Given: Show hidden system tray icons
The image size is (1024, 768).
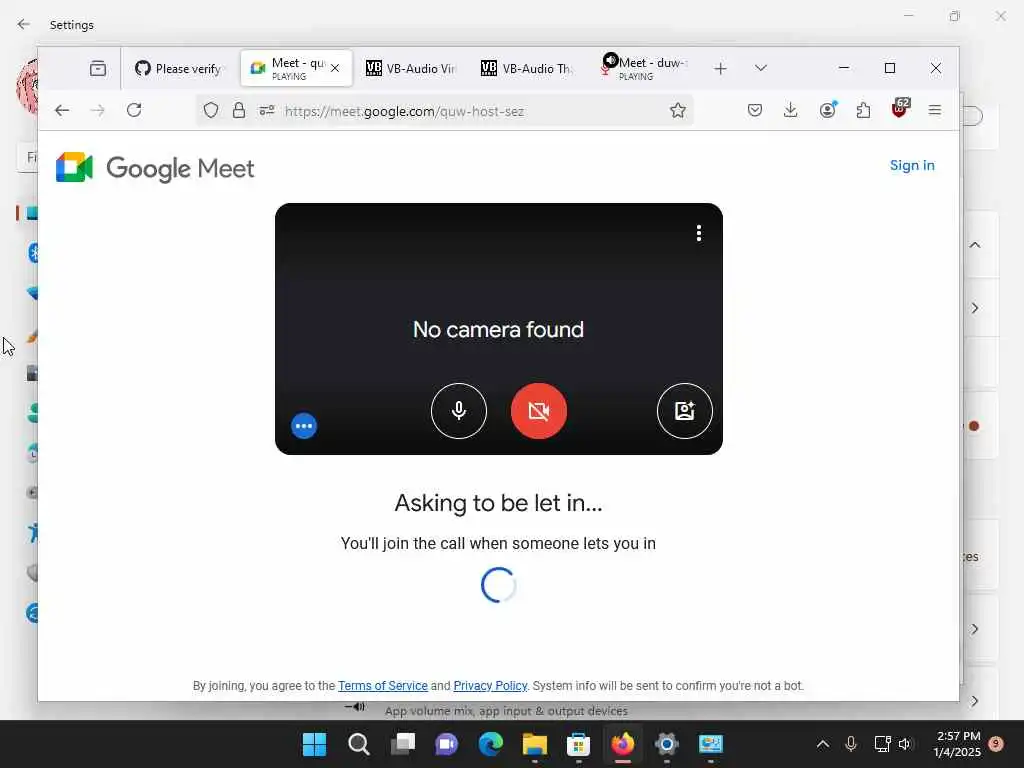Looking at the screenshot, I should (823, 744).
